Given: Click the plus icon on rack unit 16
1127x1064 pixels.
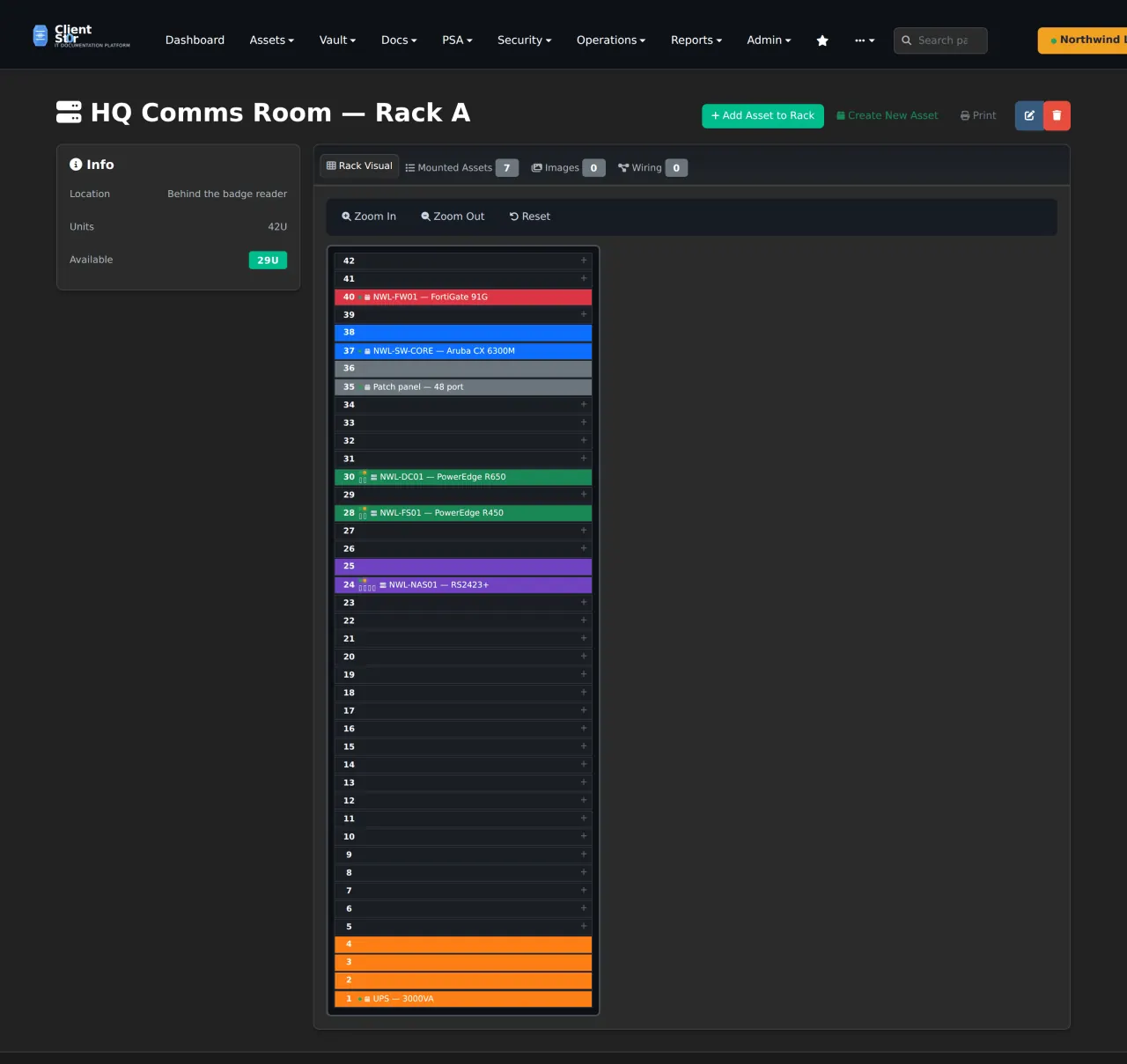Looking at the screenshot, I should (x=584, y=728).
